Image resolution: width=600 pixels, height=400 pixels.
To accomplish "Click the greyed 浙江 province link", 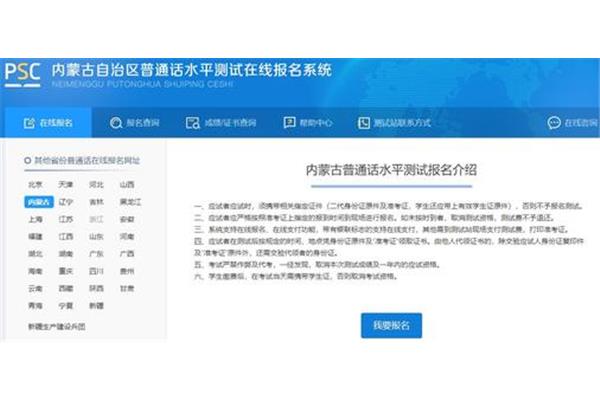I will point(96,219).
